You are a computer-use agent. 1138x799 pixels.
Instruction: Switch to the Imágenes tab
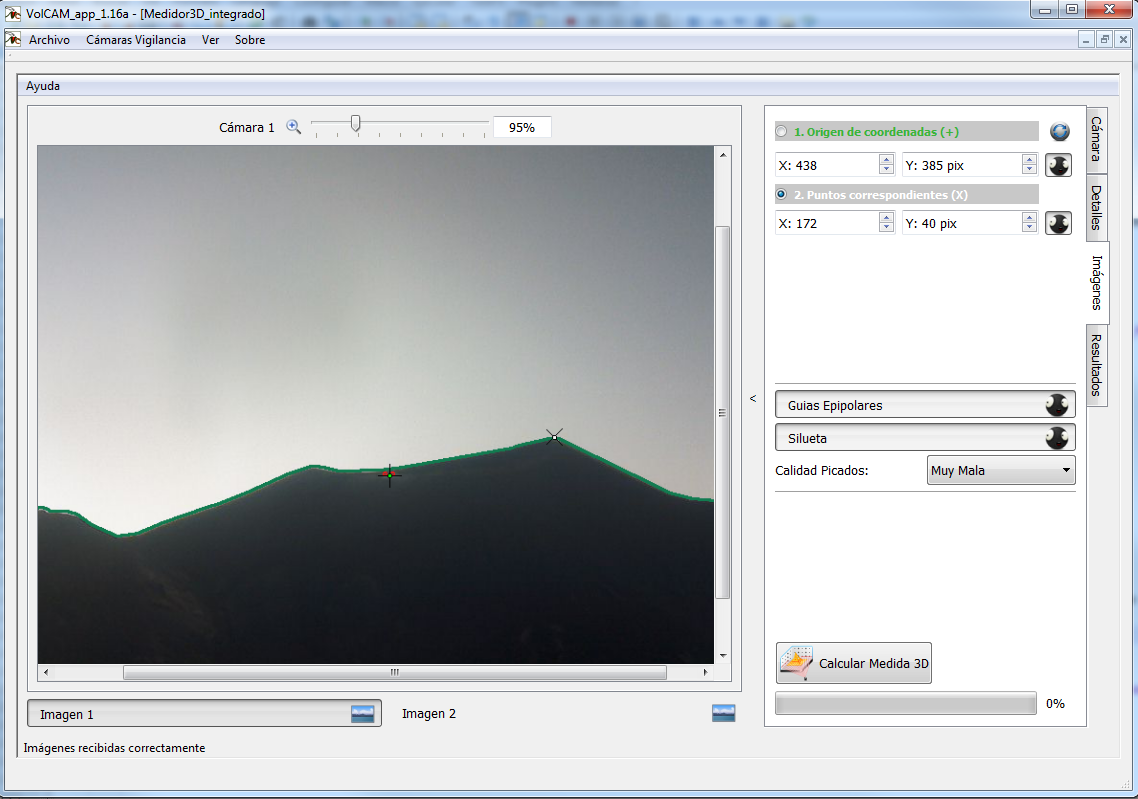pyautogui.click(x=1097, y=282)
